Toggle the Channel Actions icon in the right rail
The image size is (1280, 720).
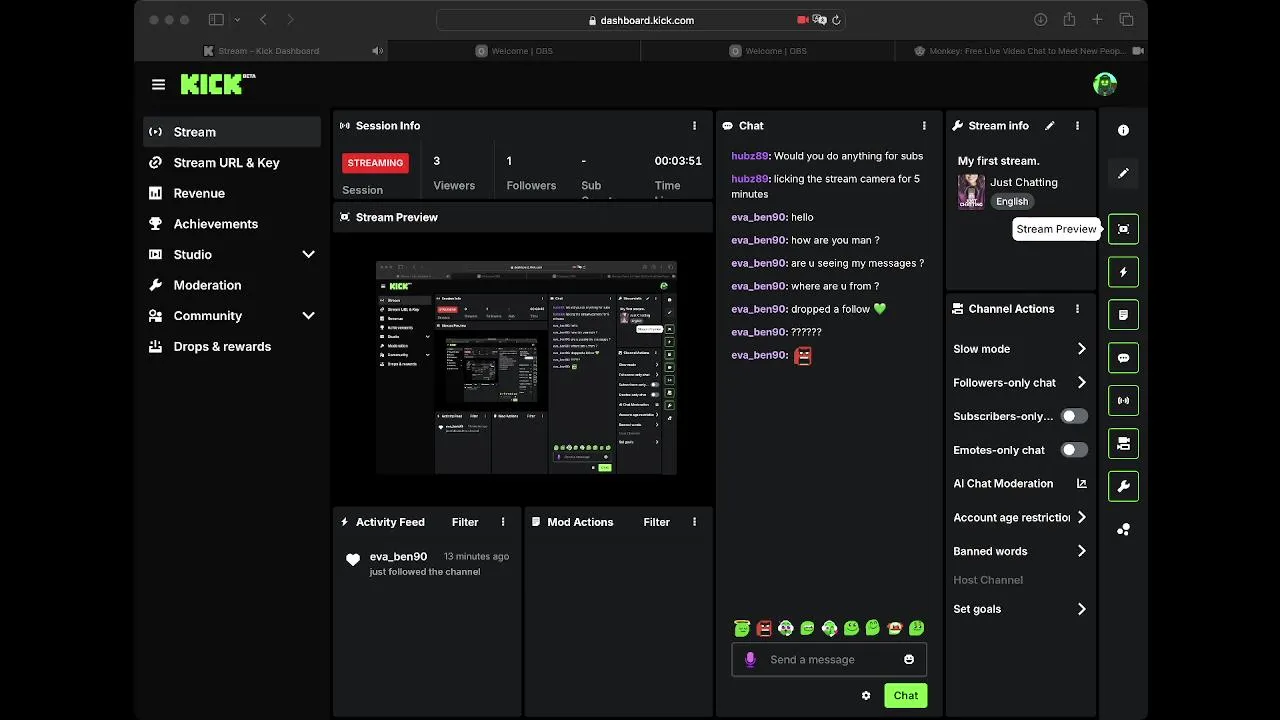(x=1123, y=443)
